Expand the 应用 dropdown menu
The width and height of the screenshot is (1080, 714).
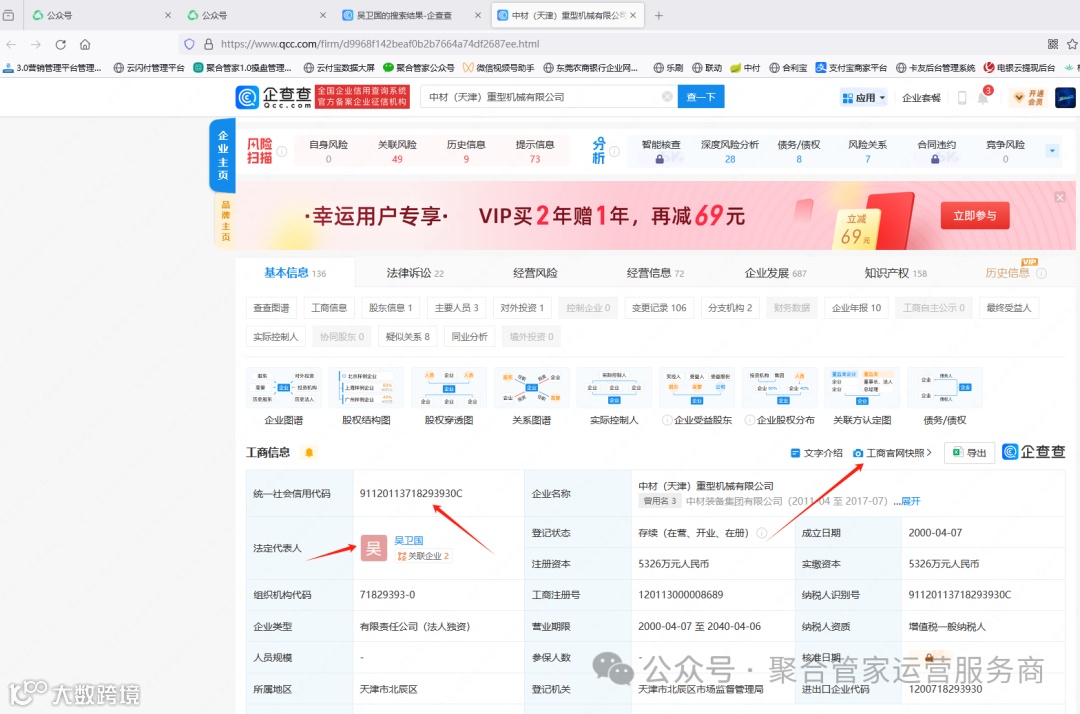(863, 98)
